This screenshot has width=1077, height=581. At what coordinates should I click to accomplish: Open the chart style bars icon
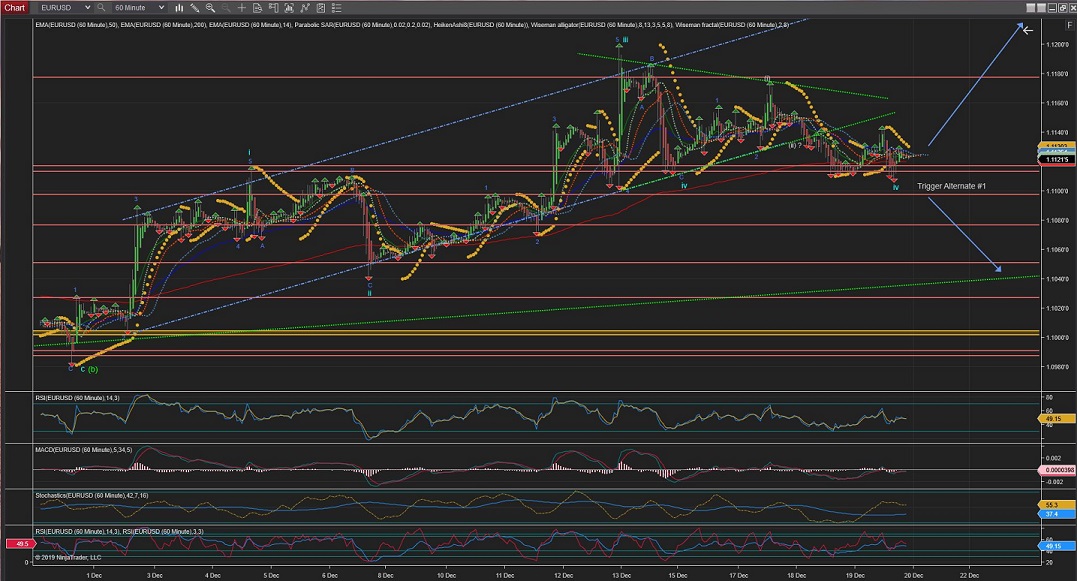click(x=179, y=8)
